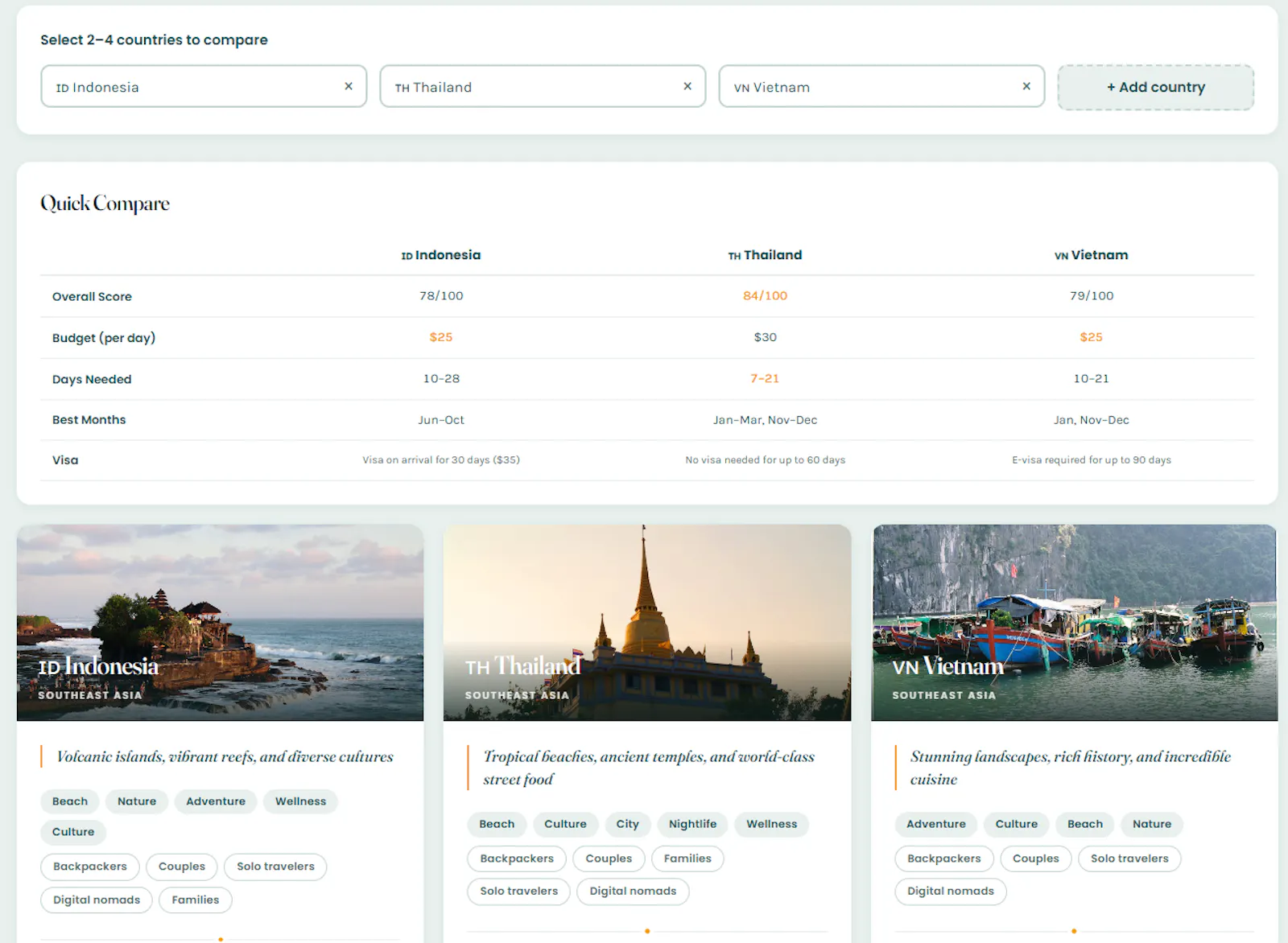Click the Visa on arrival for 30 days text

pyautogui.click(x=441, y=460)
